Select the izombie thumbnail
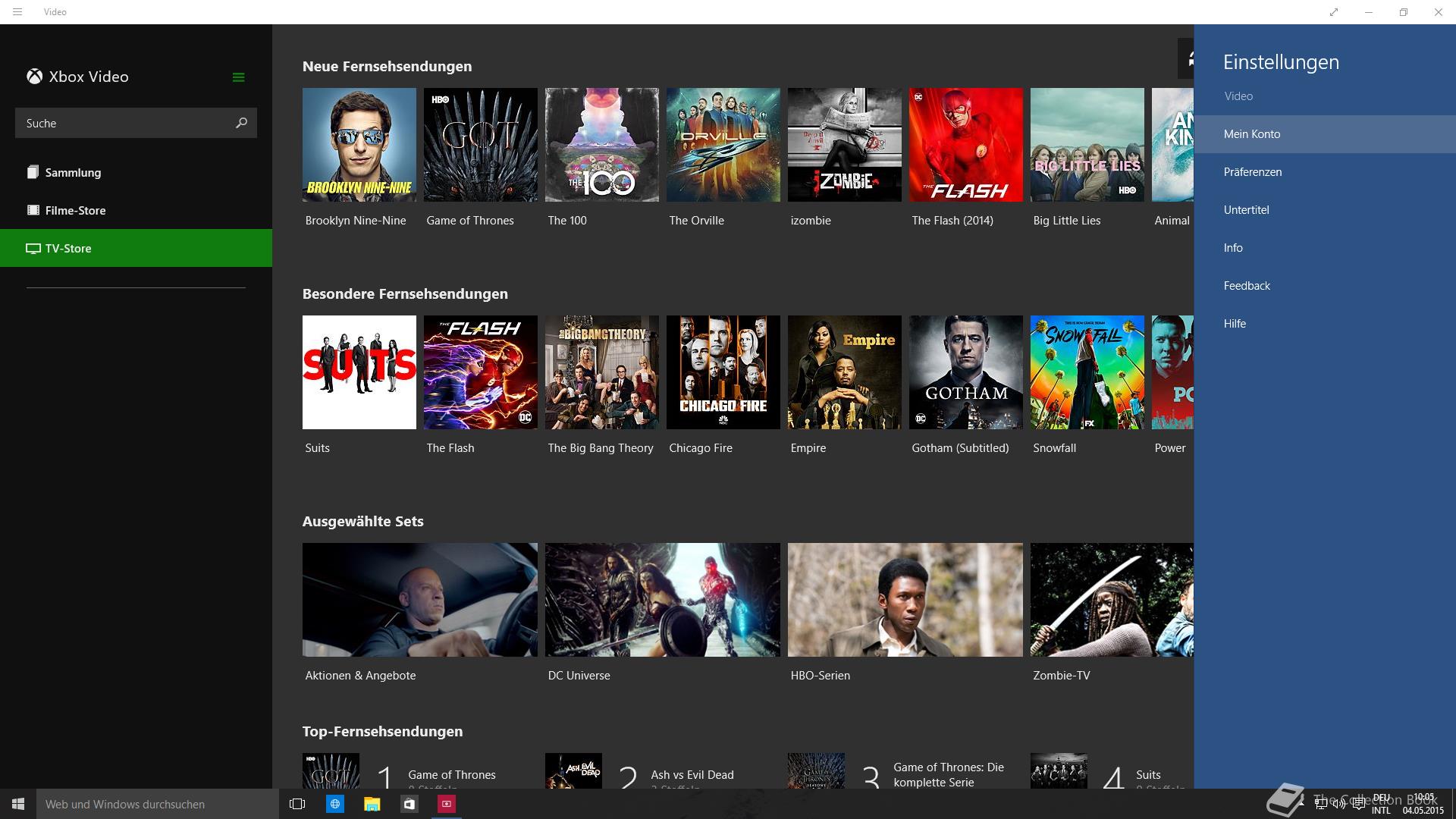This screenshot has height=819, width=1456. click(845, 145)
